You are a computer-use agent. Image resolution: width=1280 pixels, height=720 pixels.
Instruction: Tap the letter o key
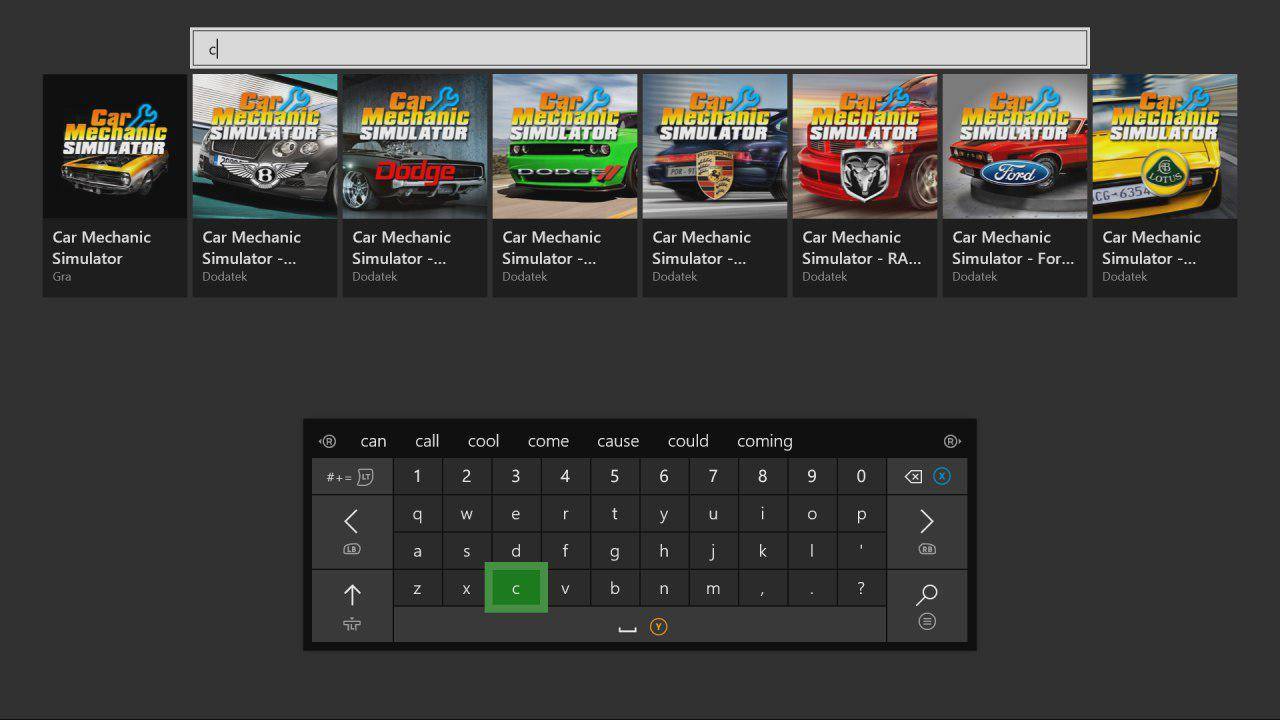coord(811,515)
